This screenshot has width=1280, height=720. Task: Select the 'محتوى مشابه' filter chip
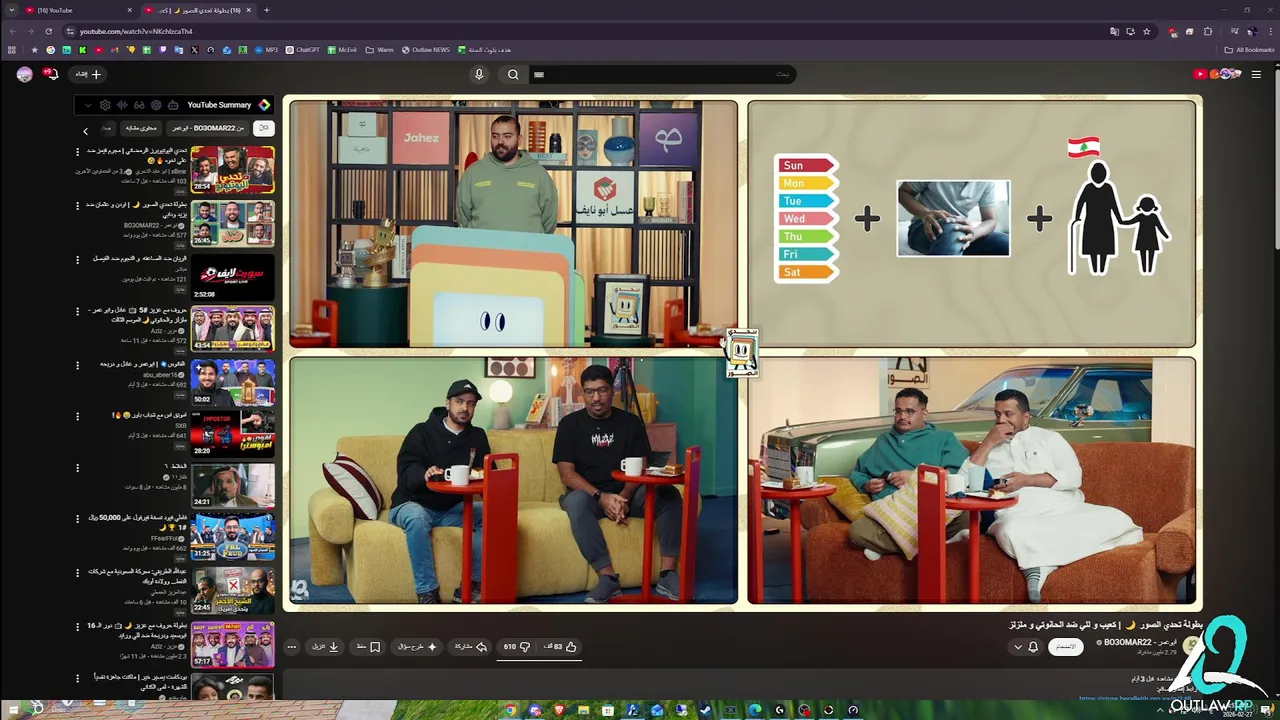[141, 128]
